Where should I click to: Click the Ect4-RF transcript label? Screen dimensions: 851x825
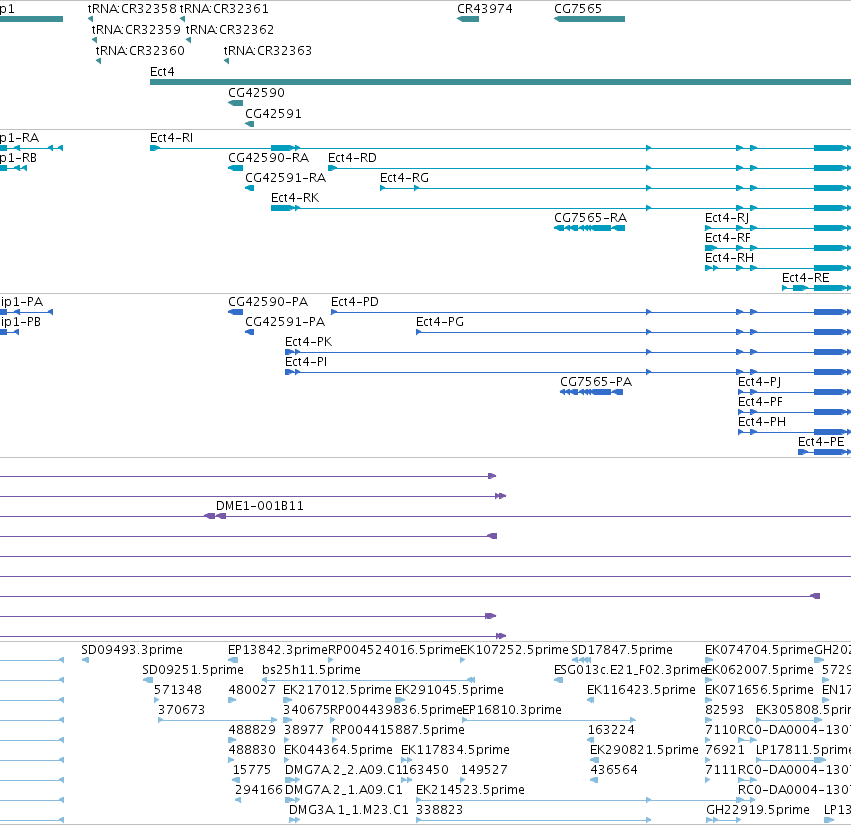[728, 238]
